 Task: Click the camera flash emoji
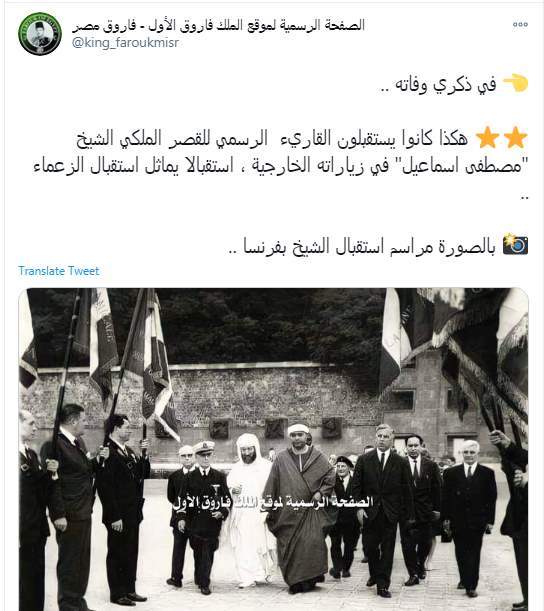(515, 245)
